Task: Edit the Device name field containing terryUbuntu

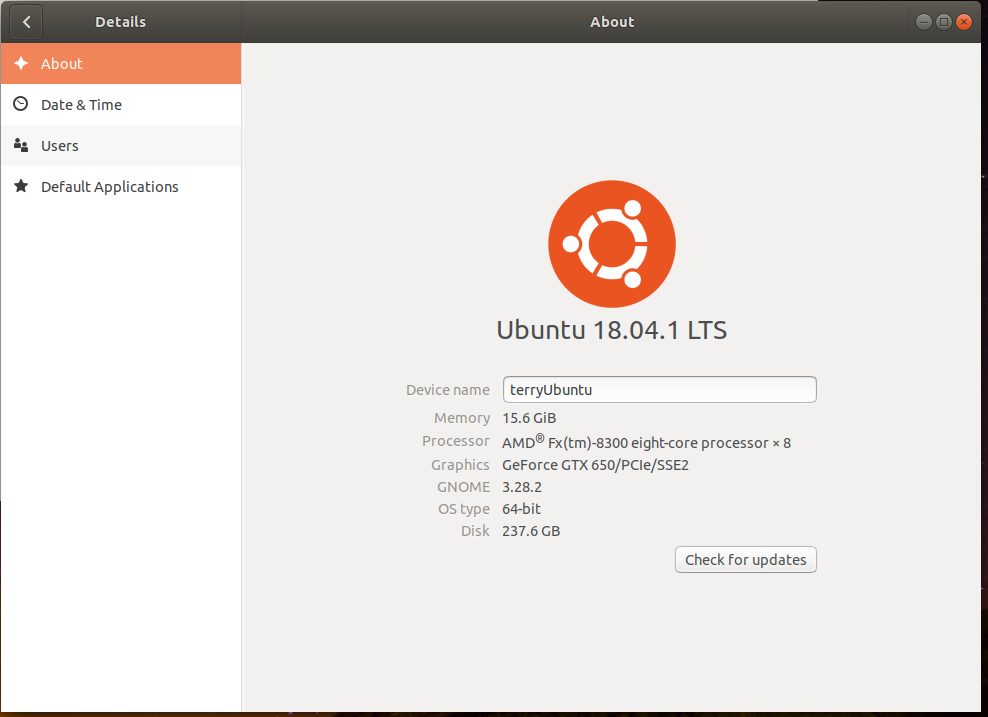Action: point(659,389)
